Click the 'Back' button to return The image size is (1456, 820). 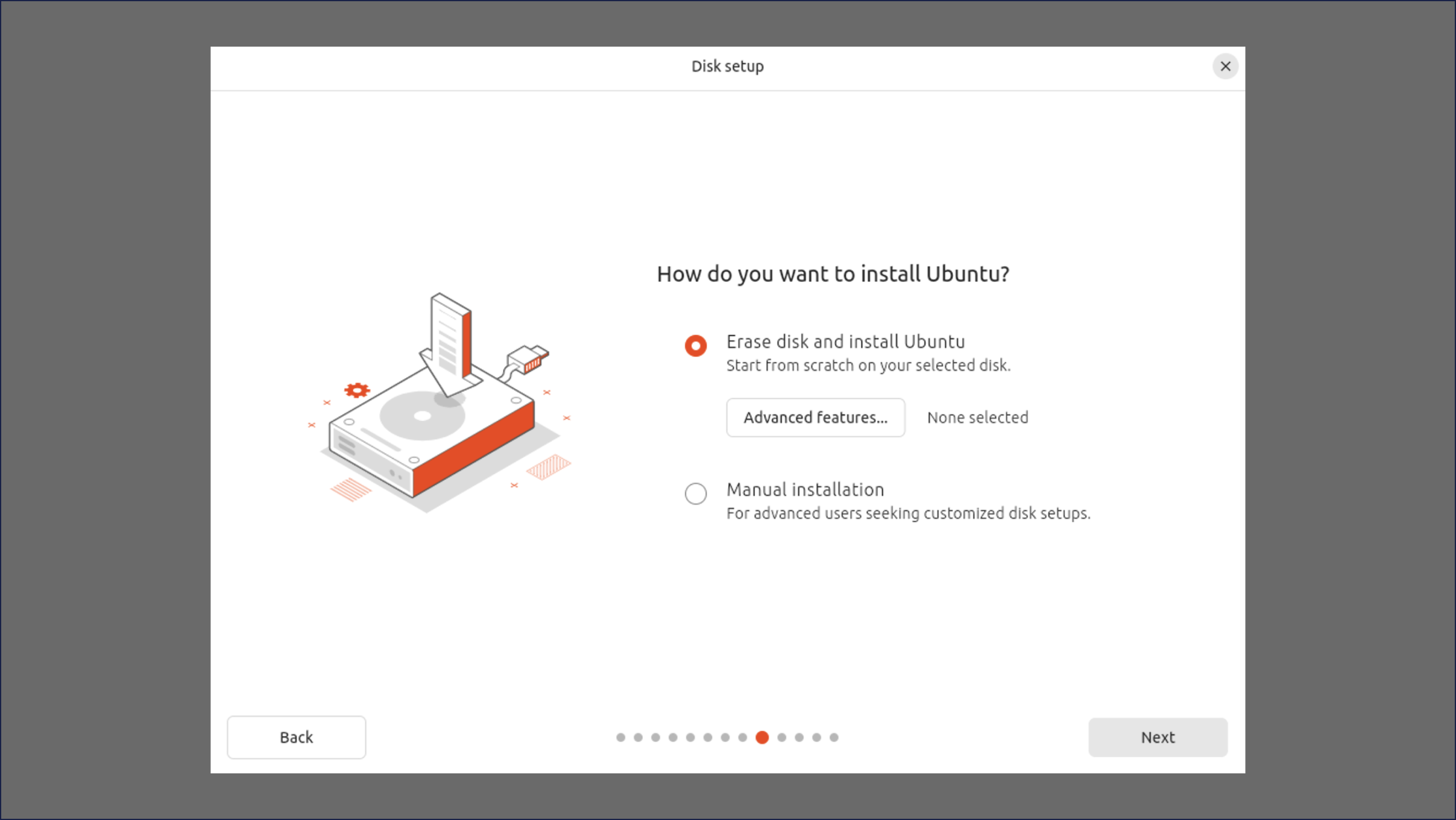click(296, 737)
